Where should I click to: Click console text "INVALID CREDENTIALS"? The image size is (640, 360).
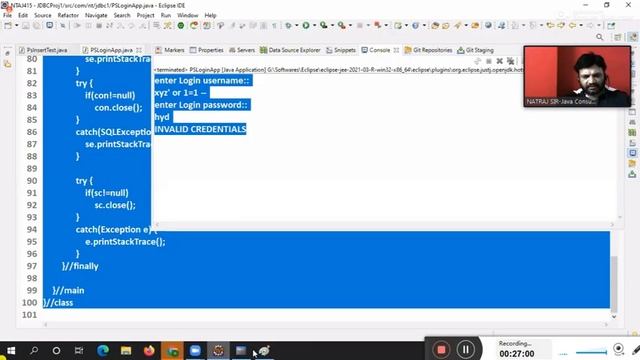pos(200,129)
